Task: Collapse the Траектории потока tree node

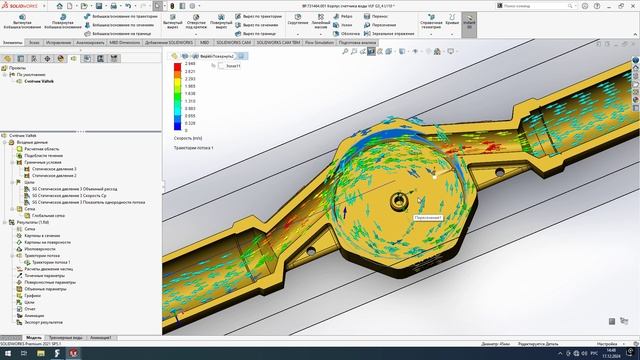Action: coord(12,256)
